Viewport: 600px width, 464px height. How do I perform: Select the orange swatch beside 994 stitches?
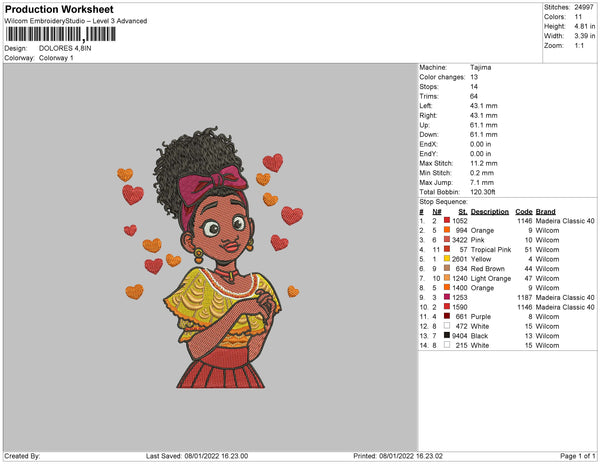[x=447, y=230]
